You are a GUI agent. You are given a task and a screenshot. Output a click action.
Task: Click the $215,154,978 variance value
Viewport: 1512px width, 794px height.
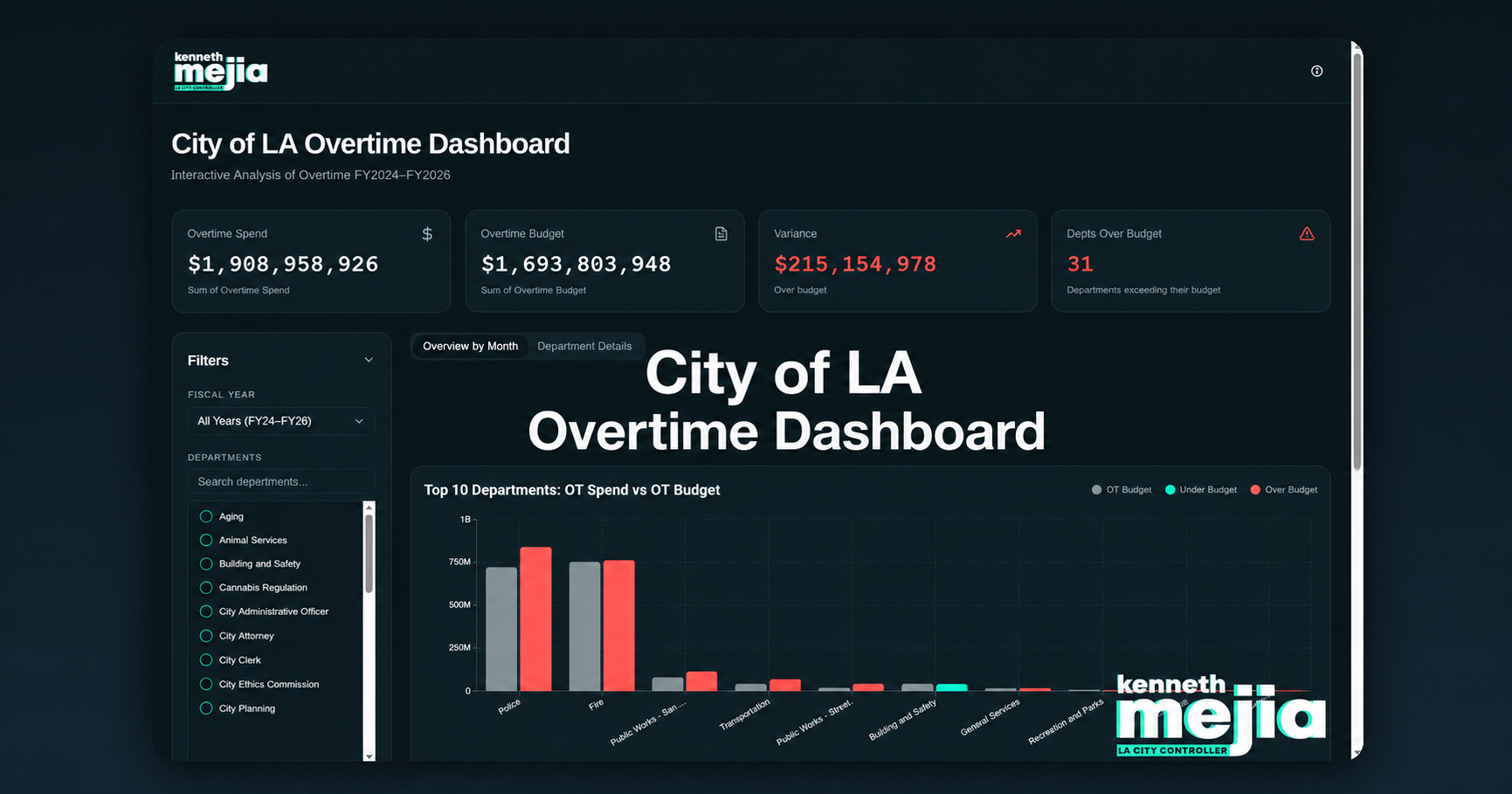click(855, 264)
